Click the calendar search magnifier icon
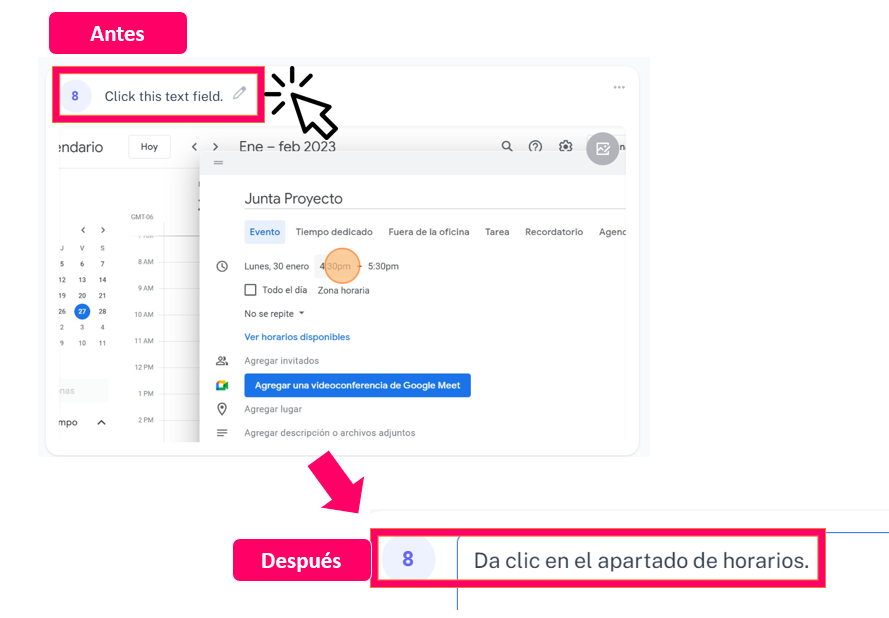The width and height of the screenshot is (889, 618). pos(507,147)
